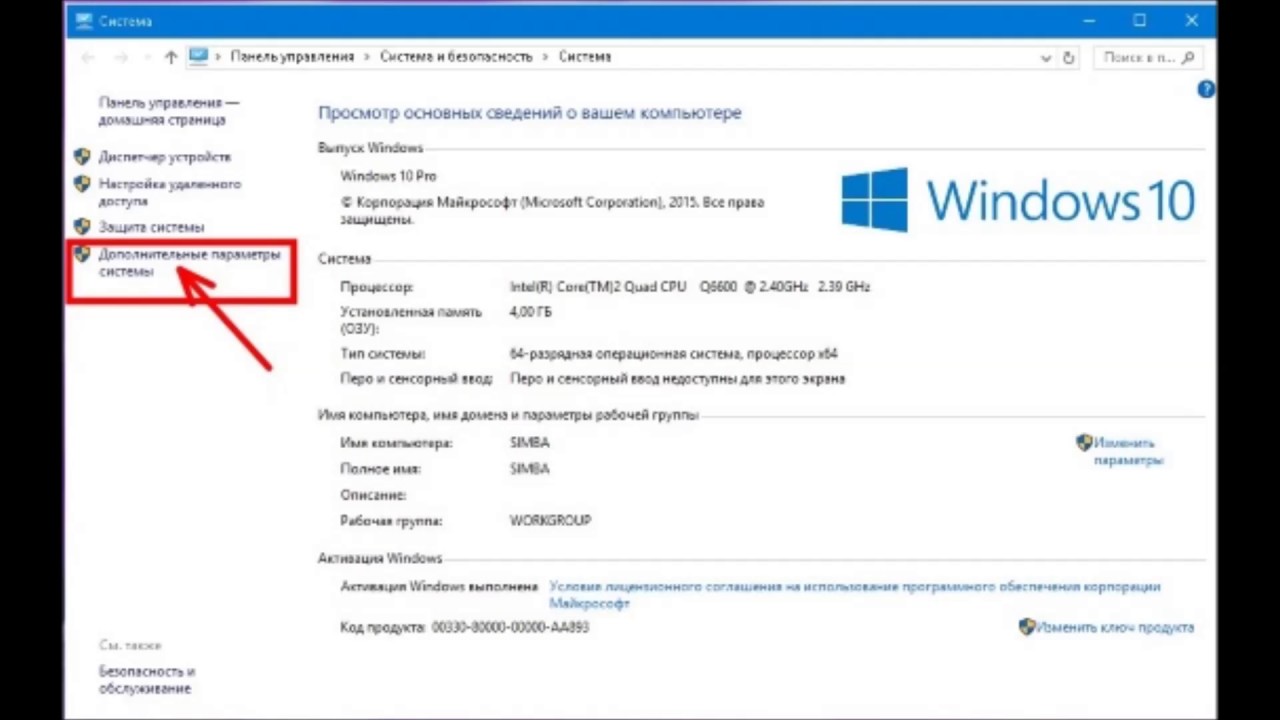Open the address bar history dropdown

1046,58
